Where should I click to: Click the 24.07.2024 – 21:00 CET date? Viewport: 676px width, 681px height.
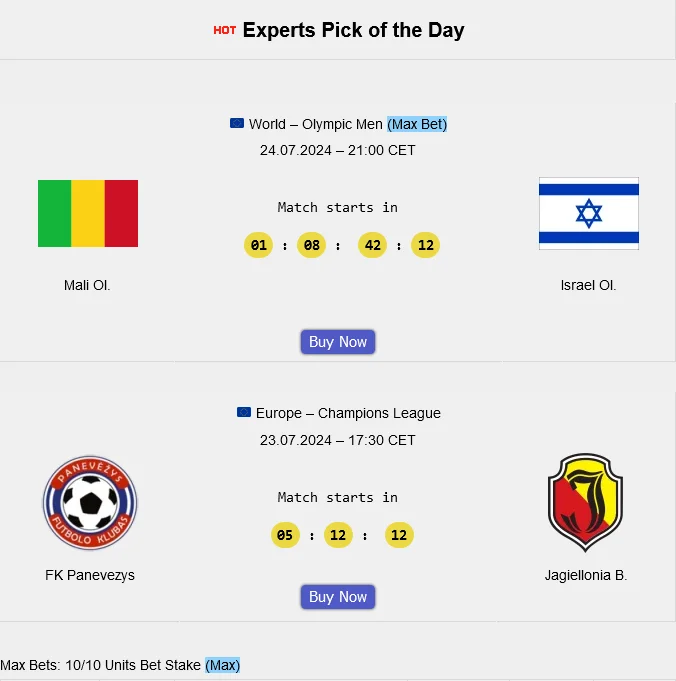(338, 150)
